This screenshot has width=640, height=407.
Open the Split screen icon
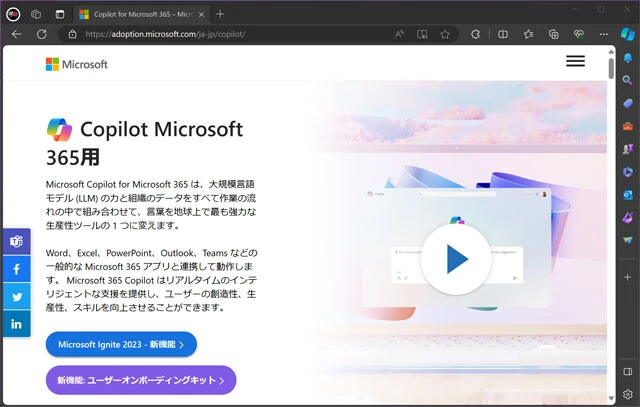coord(503,34)
